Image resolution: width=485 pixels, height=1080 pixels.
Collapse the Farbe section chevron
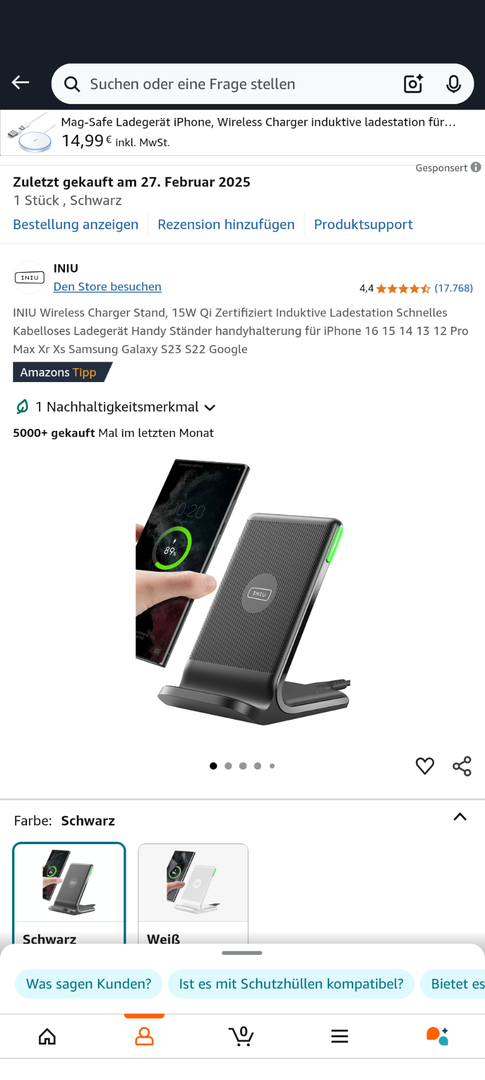[460, 817]
